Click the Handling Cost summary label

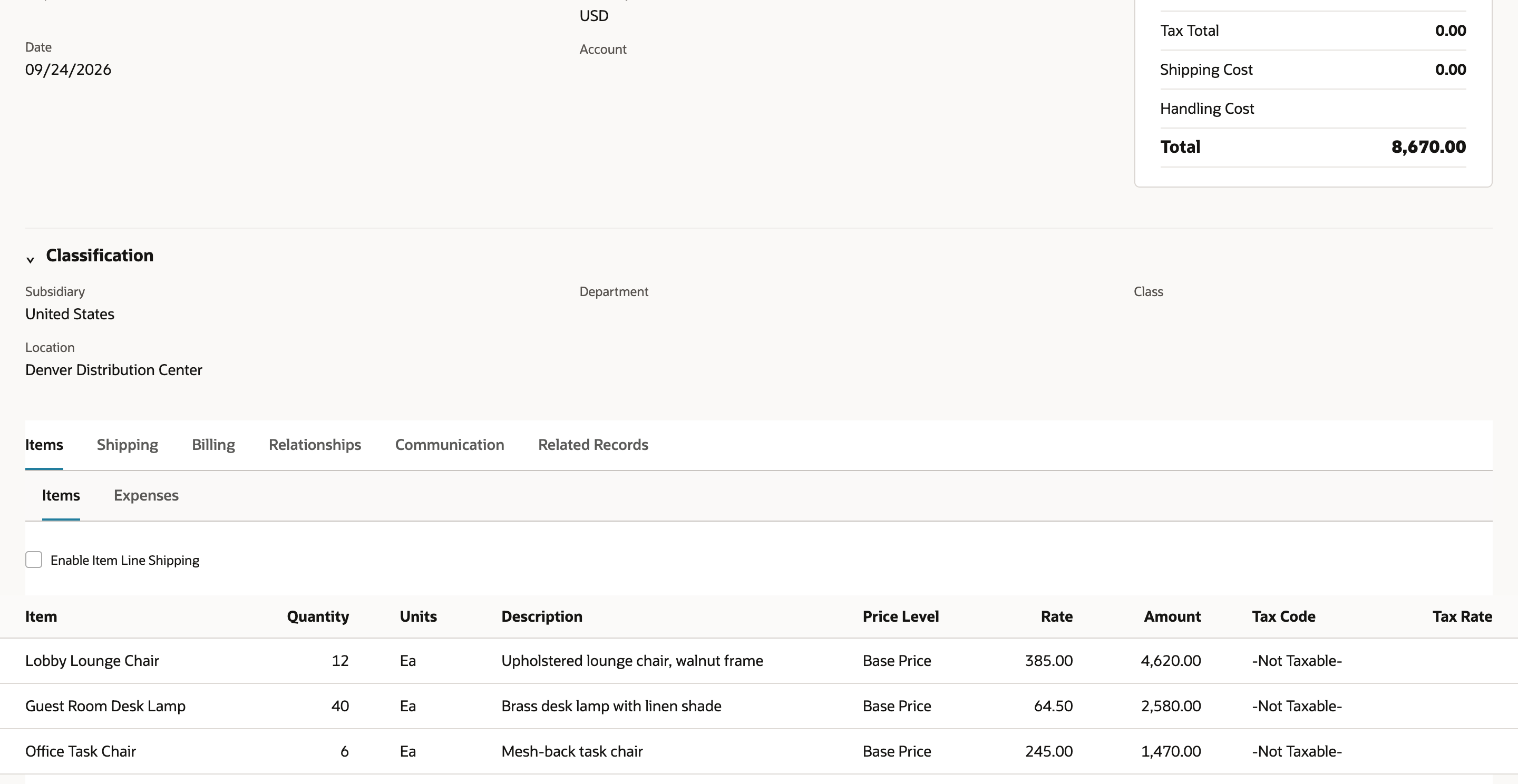[1207, 109]
